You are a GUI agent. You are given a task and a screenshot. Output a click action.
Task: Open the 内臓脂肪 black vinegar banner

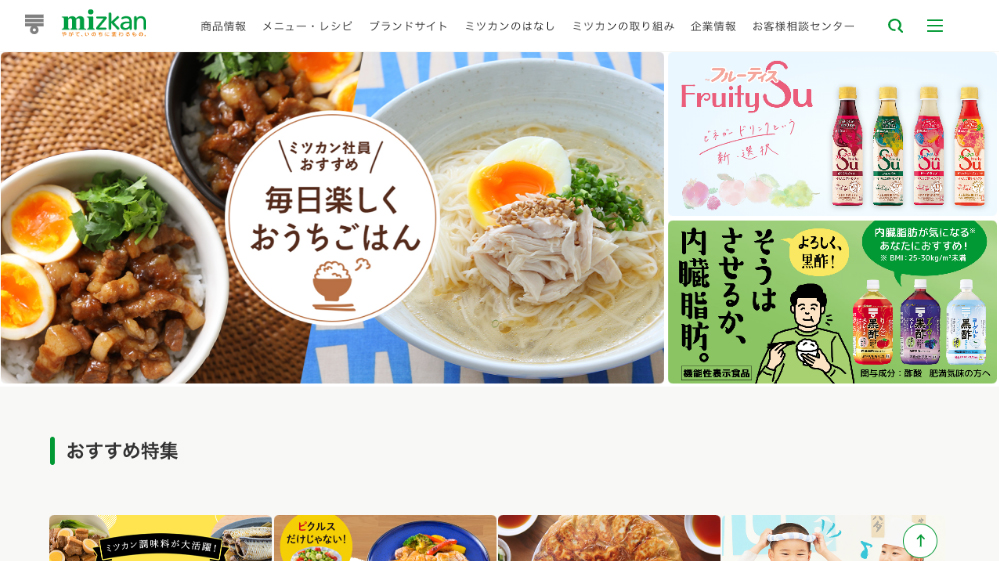click(x=832, y=302)
